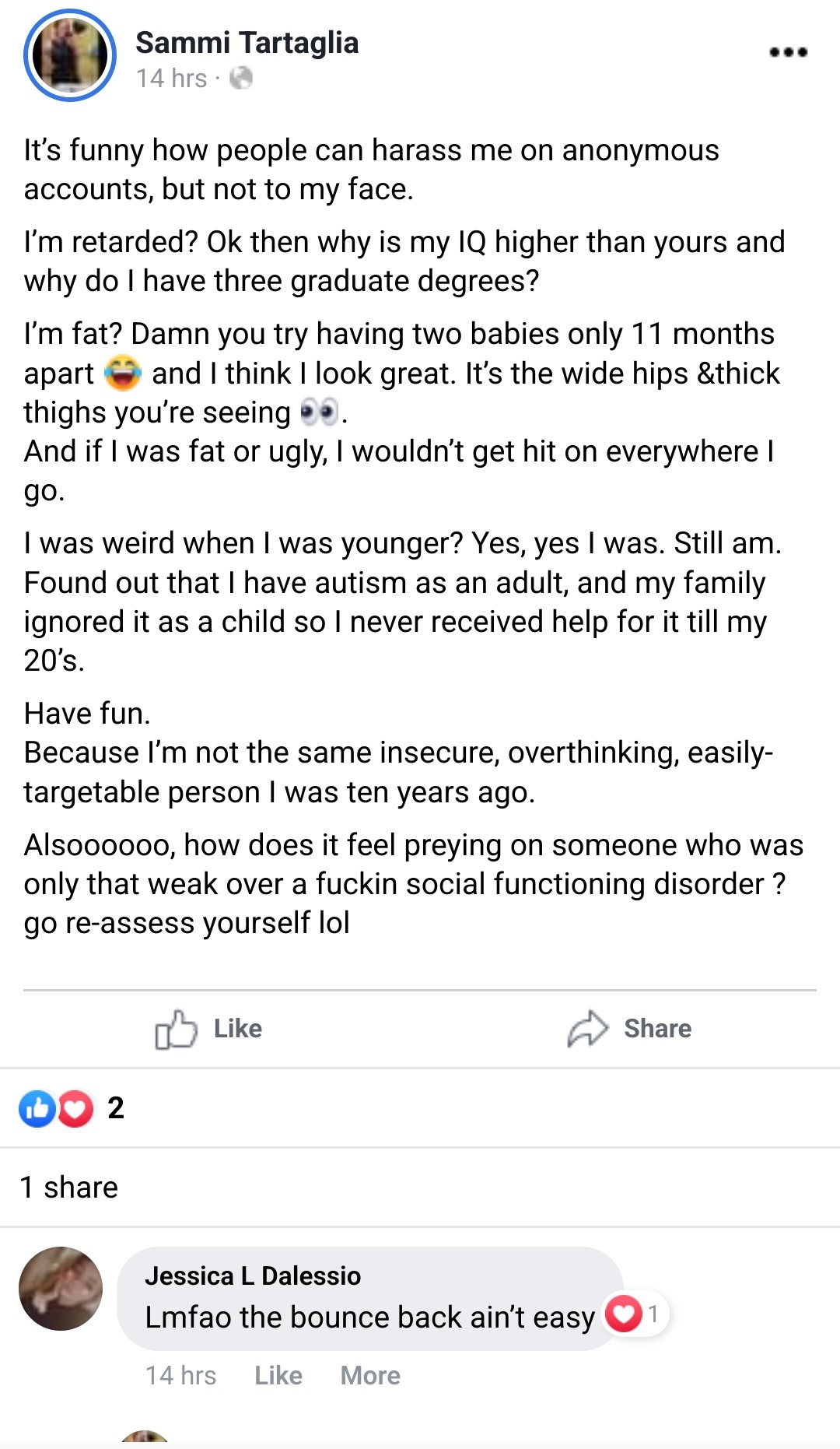Viewport: 840px width, 1449px height.
Task: Click the Like label under the post
Action: click(237, 1029)
